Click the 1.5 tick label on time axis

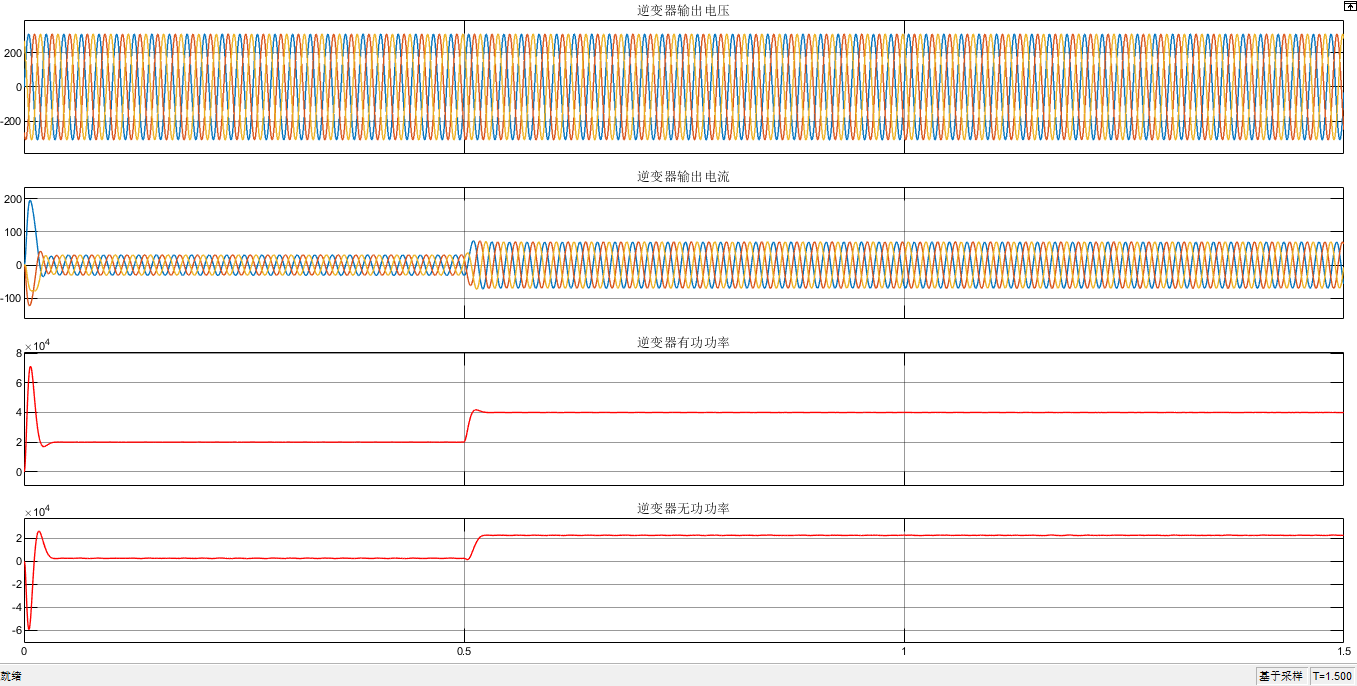point(1340,651)
